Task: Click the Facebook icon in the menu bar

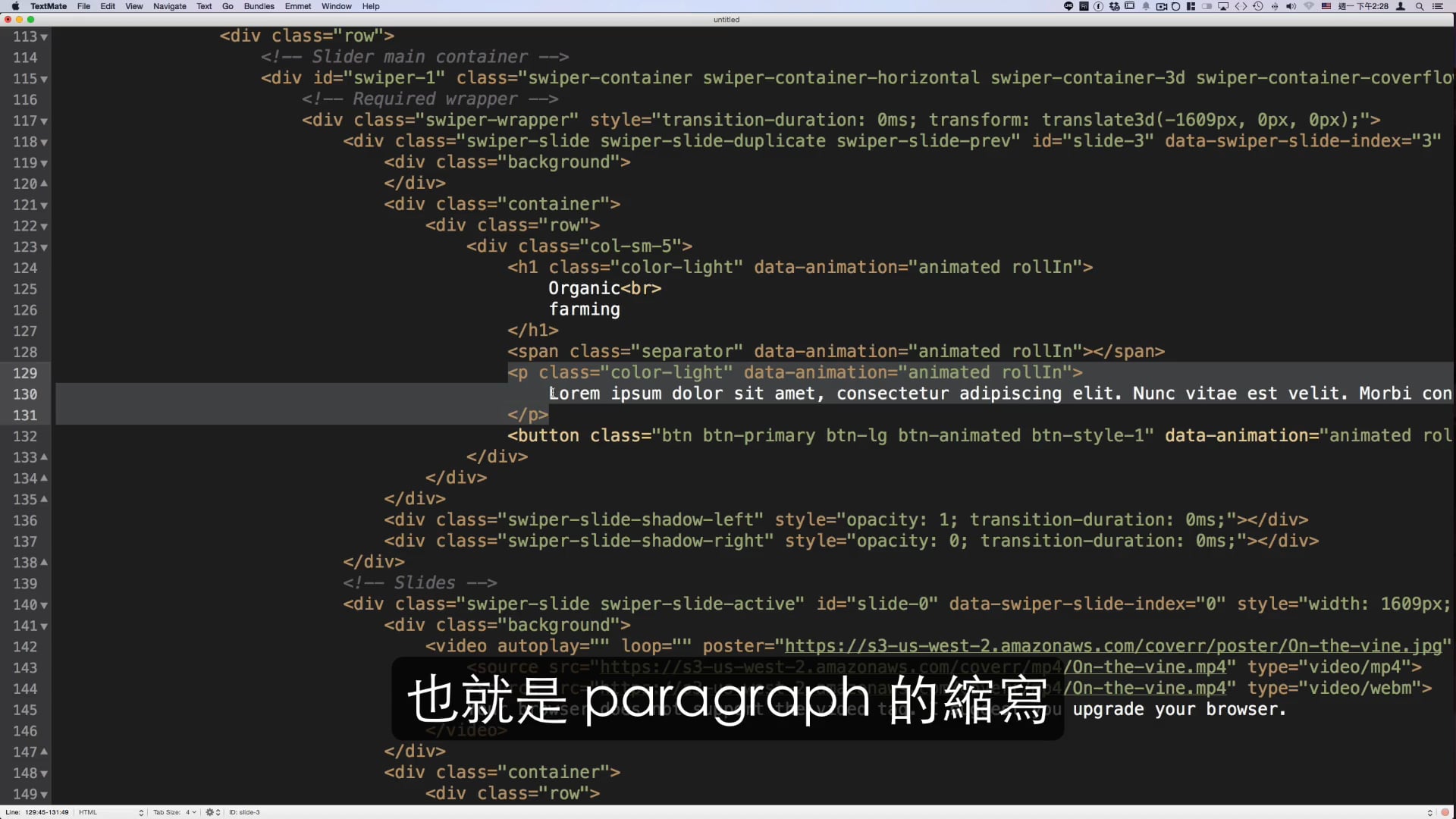Action: [1097, 6]
